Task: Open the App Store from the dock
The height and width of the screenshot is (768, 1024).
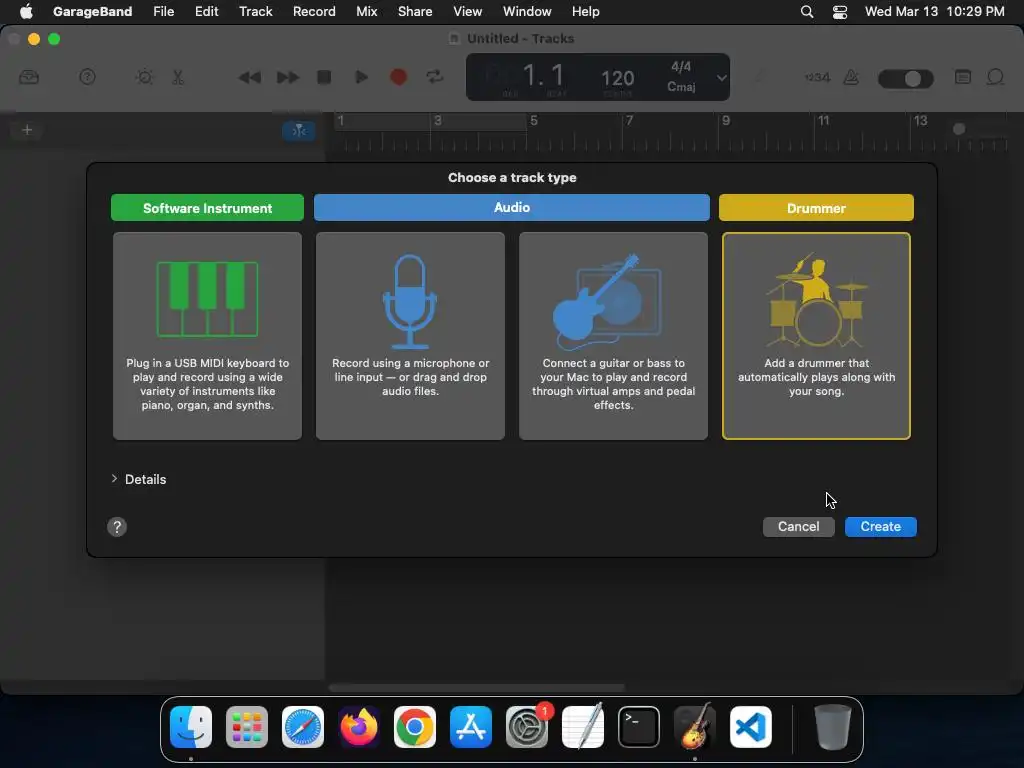Action: point(471,727)
